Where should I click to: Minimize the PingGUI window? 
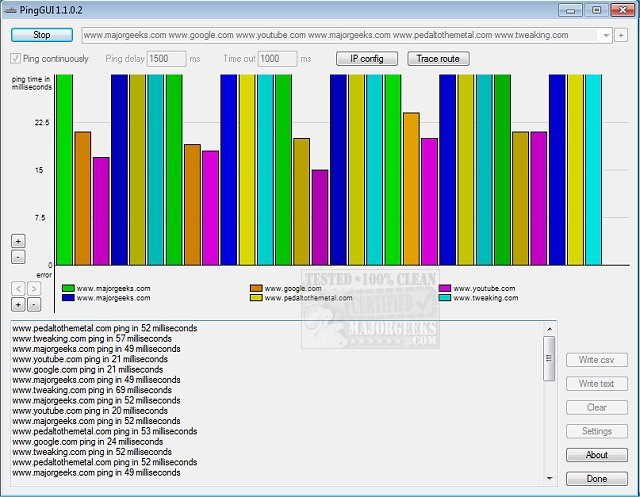(x=570, y=10)
